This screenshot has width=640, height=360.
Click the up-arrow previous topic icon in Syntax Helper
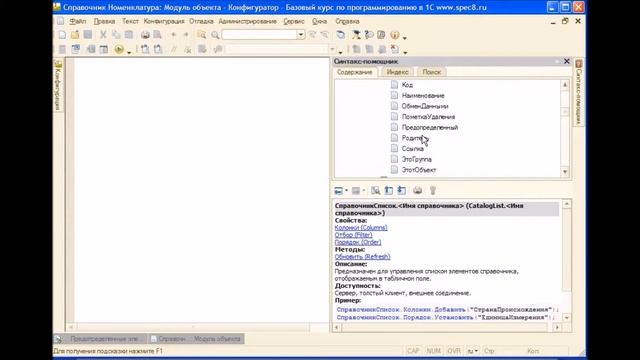(389, 191)
